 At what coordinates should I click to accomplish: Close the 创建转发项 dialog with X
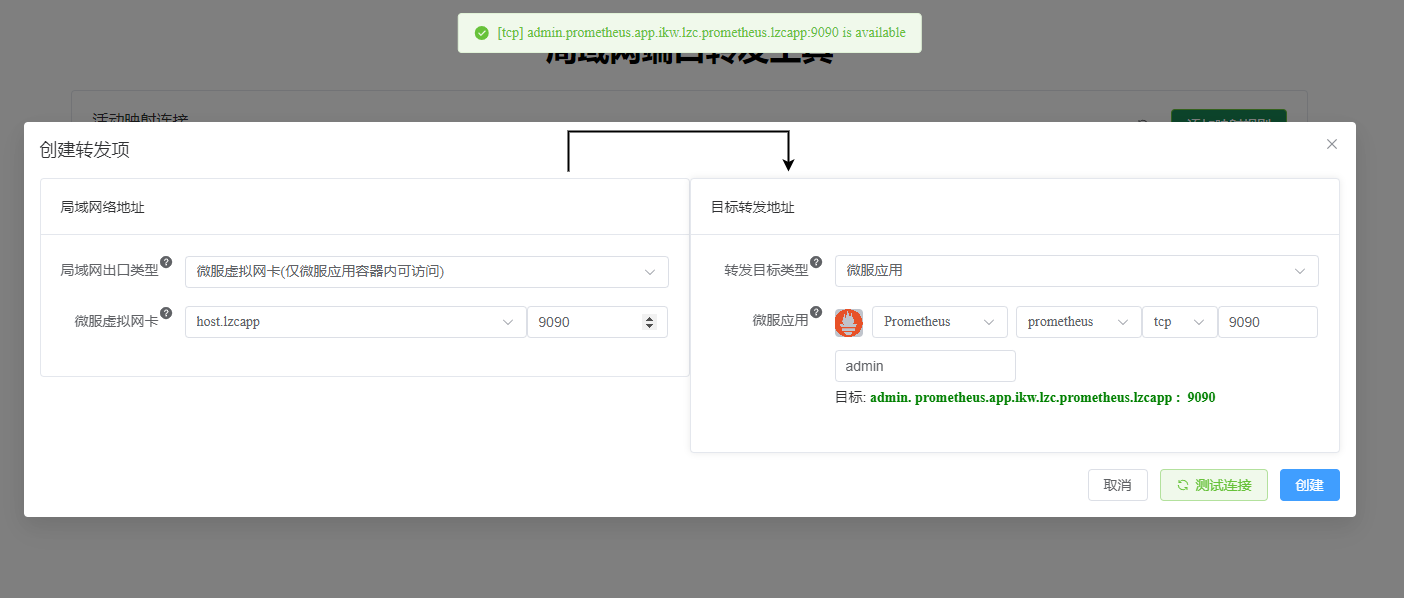tap(1332, 144)
